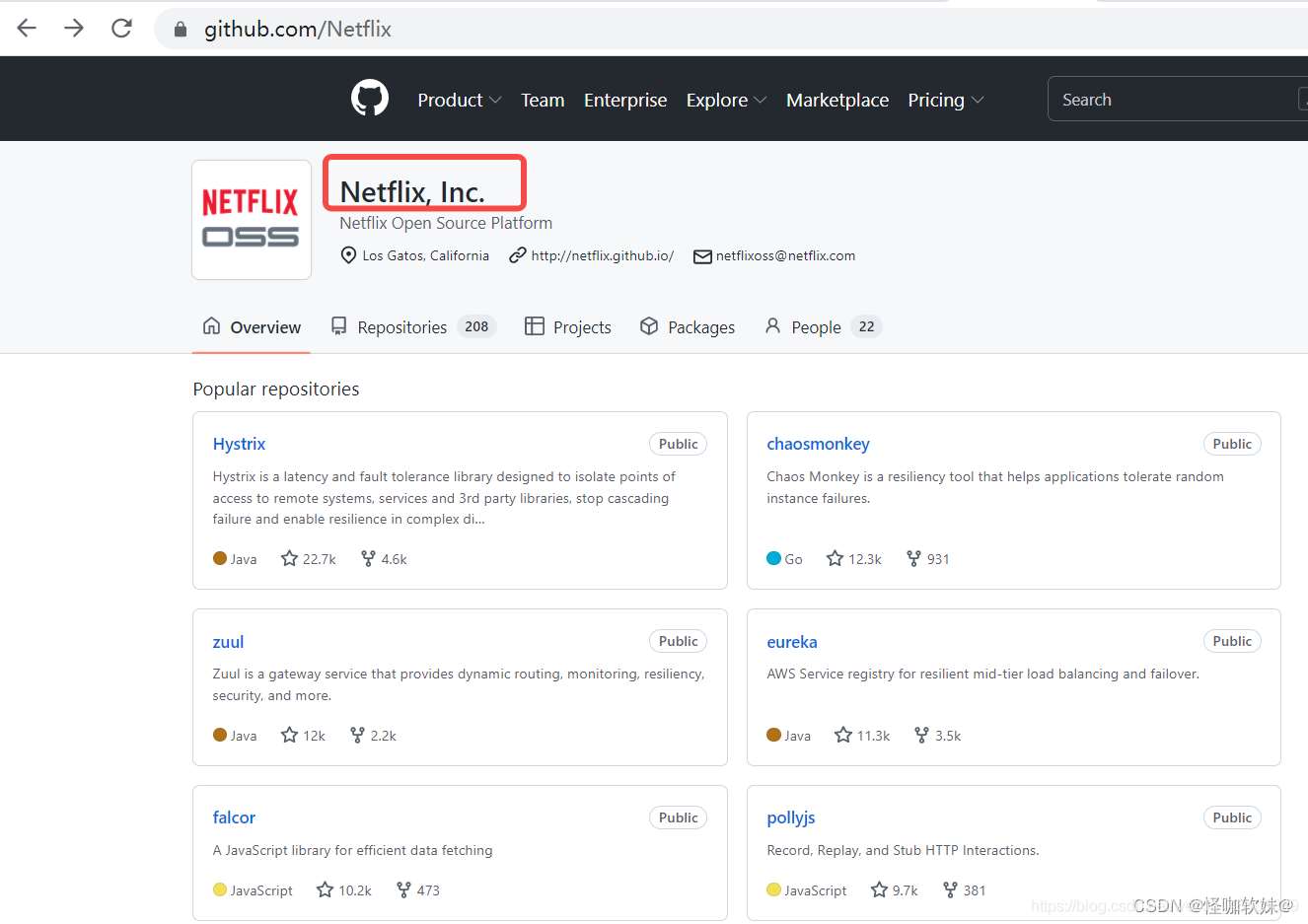Click the Hystrix fork count icon
The width and height of the screenshot is (1308, 924).
368,559
